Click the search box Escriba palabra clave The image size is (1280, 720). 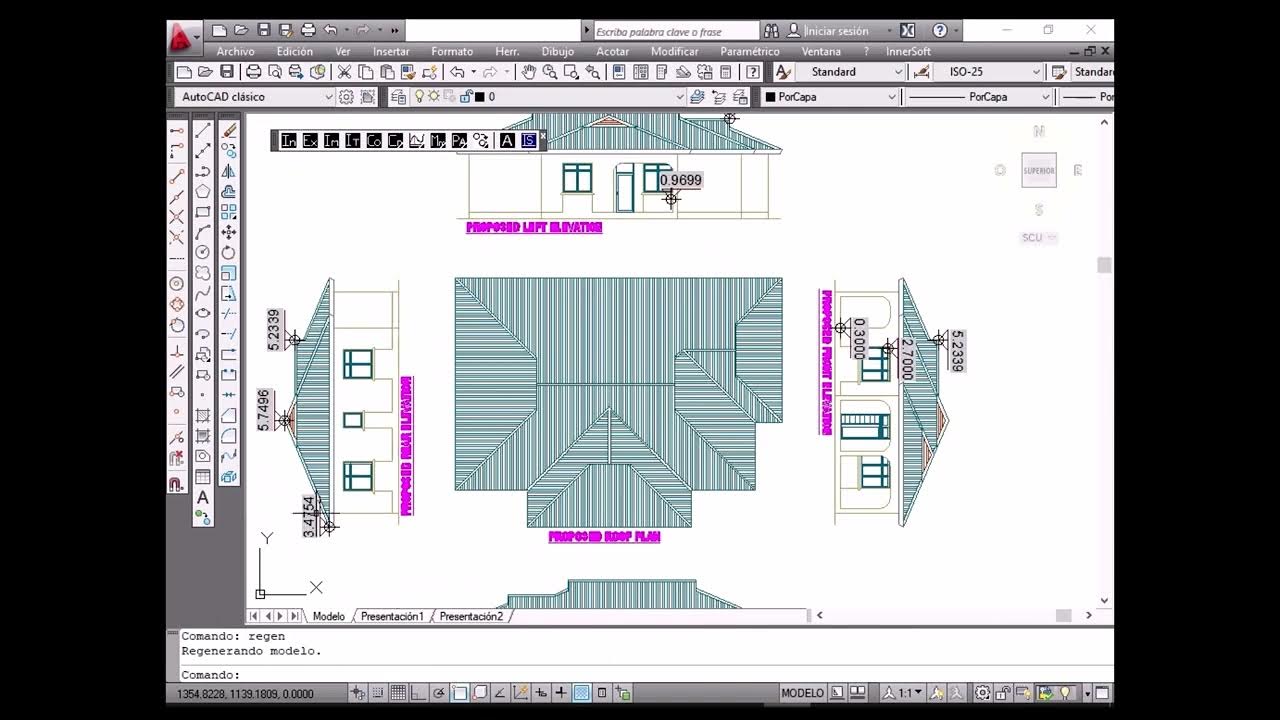pyautogui.click(x=676, y=31)
